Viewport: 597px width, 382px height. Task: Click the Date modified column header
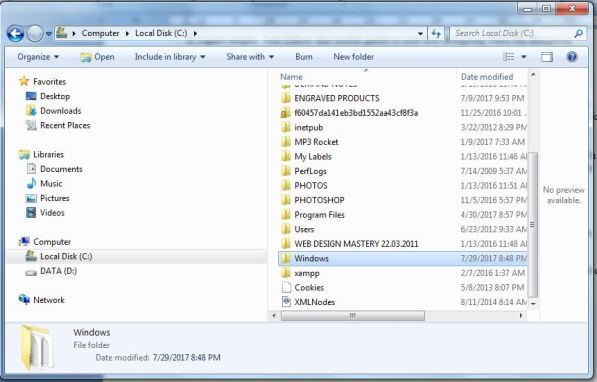[487, 77]
